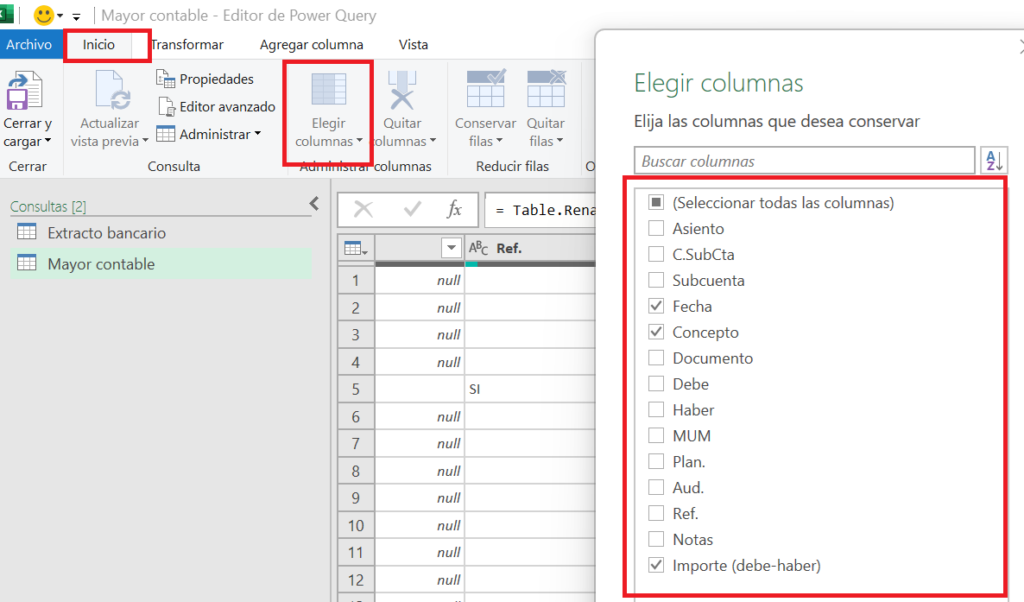Check the Ref. column checkbox
This screenshot has height=602, width=1024.
tap(656, 513)
